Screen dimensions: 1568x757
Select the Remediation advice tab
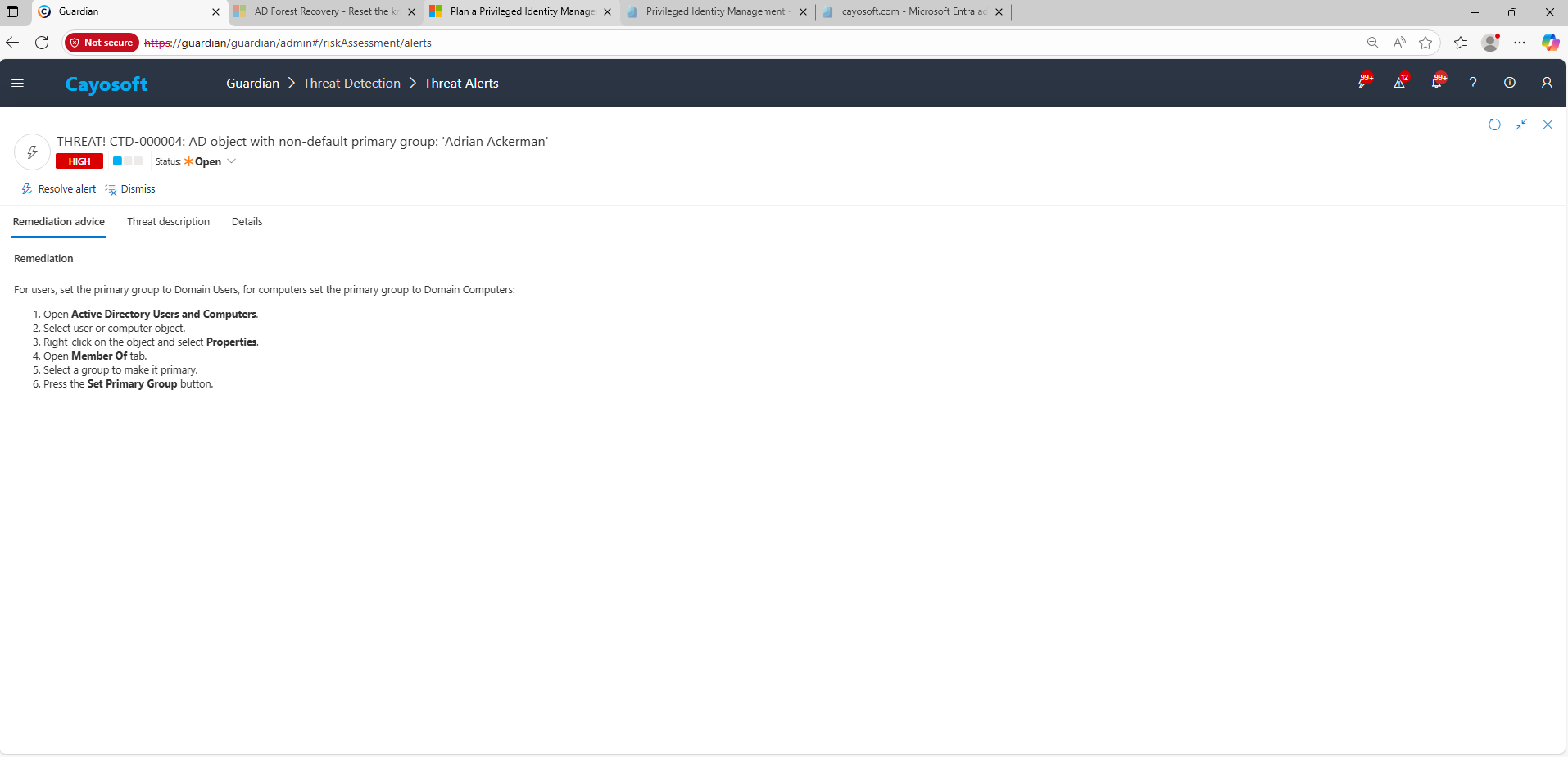click(59, 222)
